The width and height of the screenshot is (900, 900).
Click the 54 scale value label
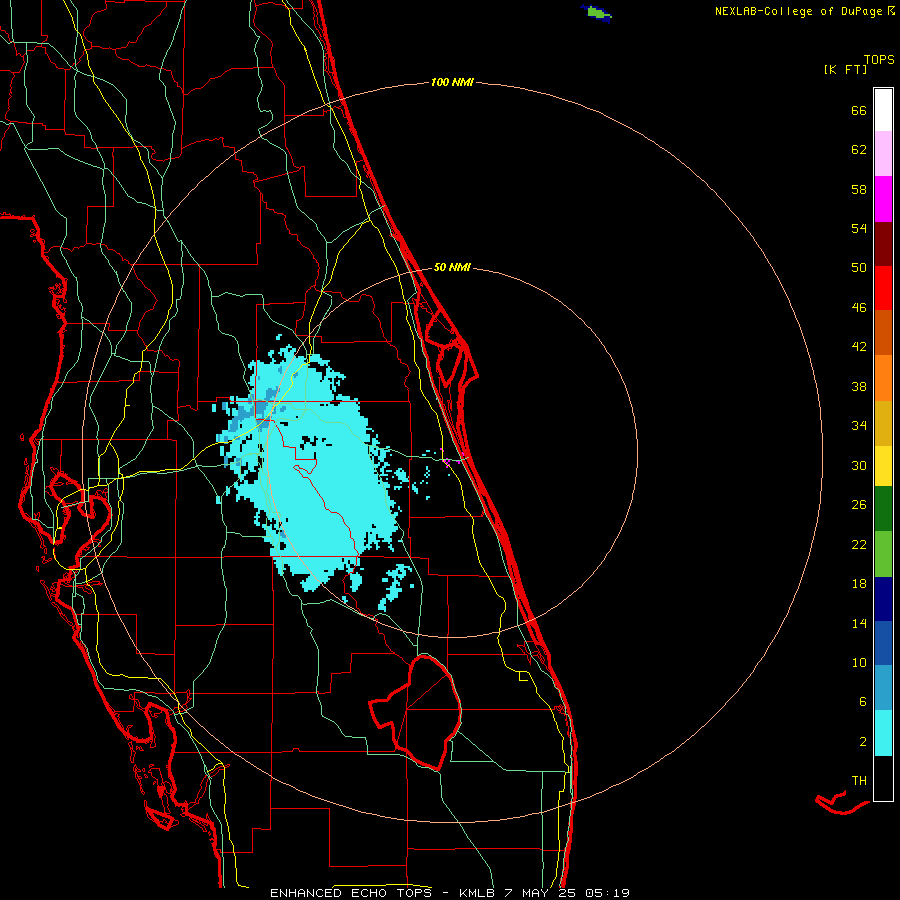(x=859, y=228)
